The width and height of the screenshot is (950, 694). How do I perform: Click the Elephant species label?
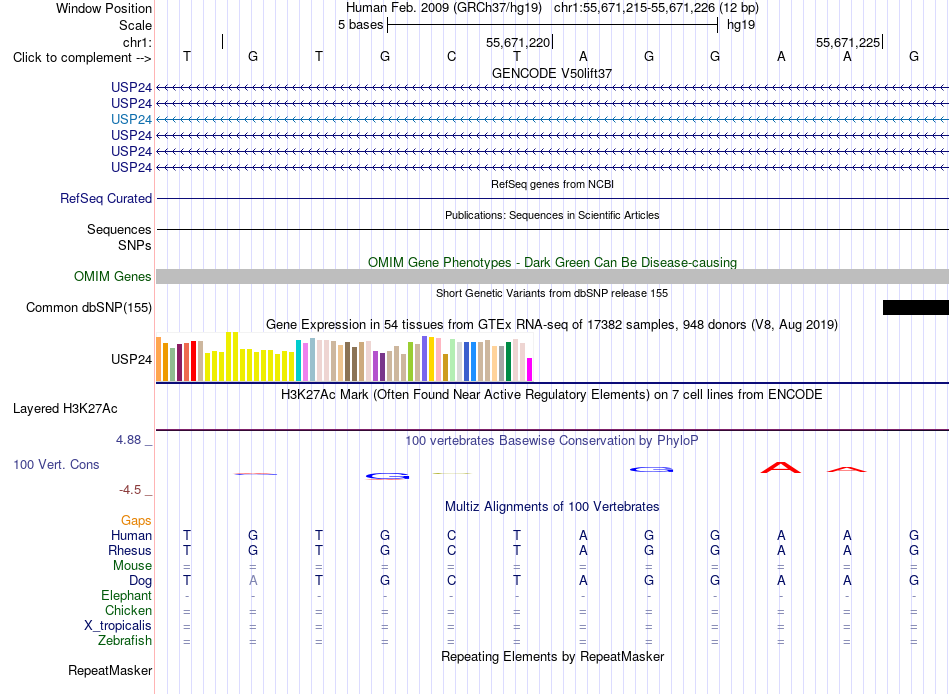tap(126, 596)
